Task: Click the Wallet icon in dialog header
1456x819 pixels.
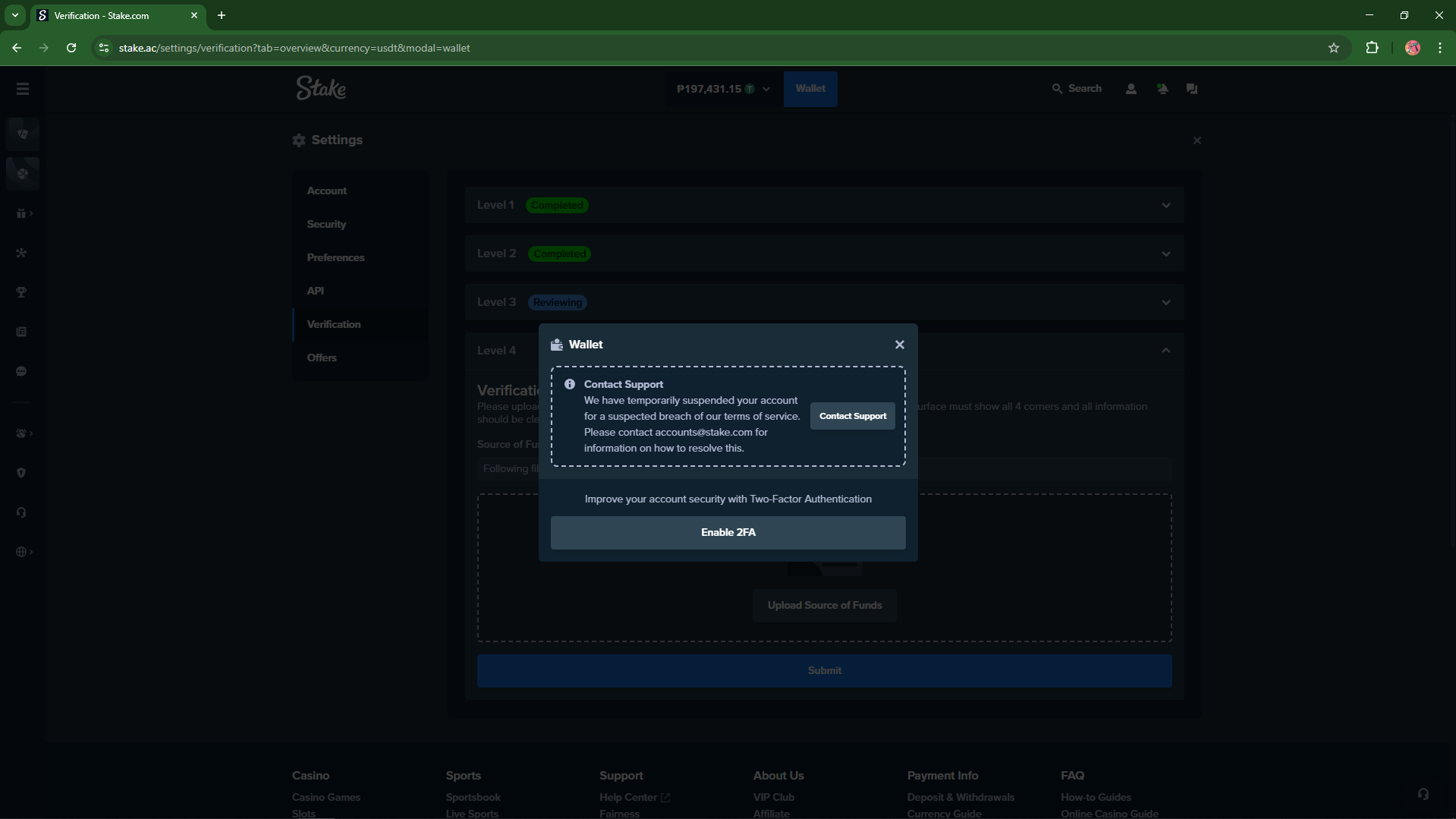Action: 557,345
